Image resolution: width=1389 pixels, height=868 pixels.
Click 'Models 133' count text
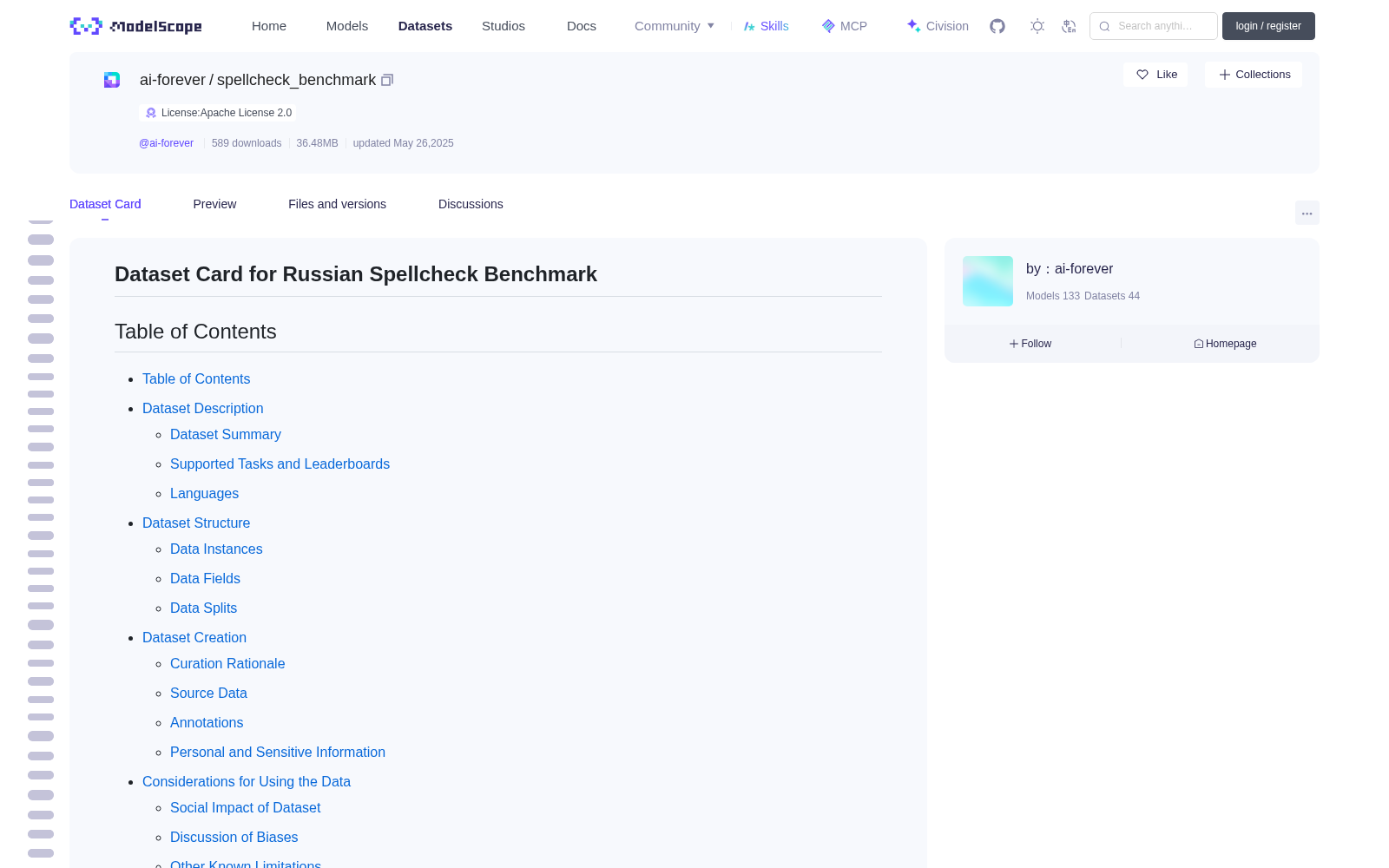[x=1053, y=296]
